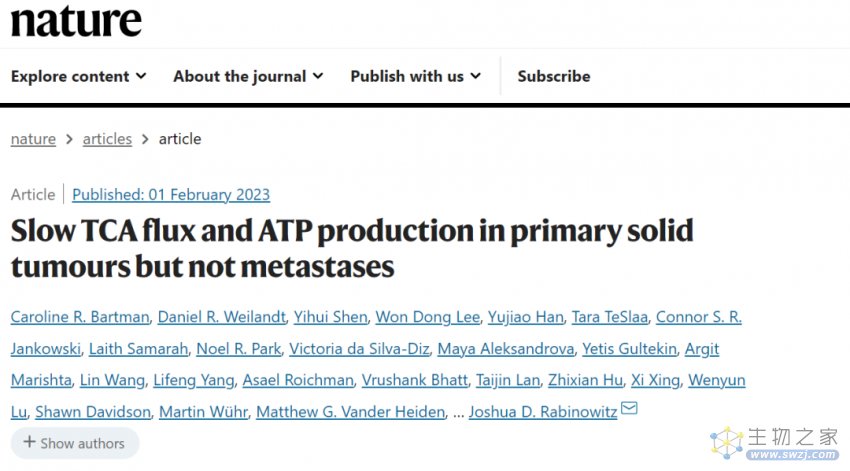
Task: Show authors with the expand button
Action: point(75,443)
